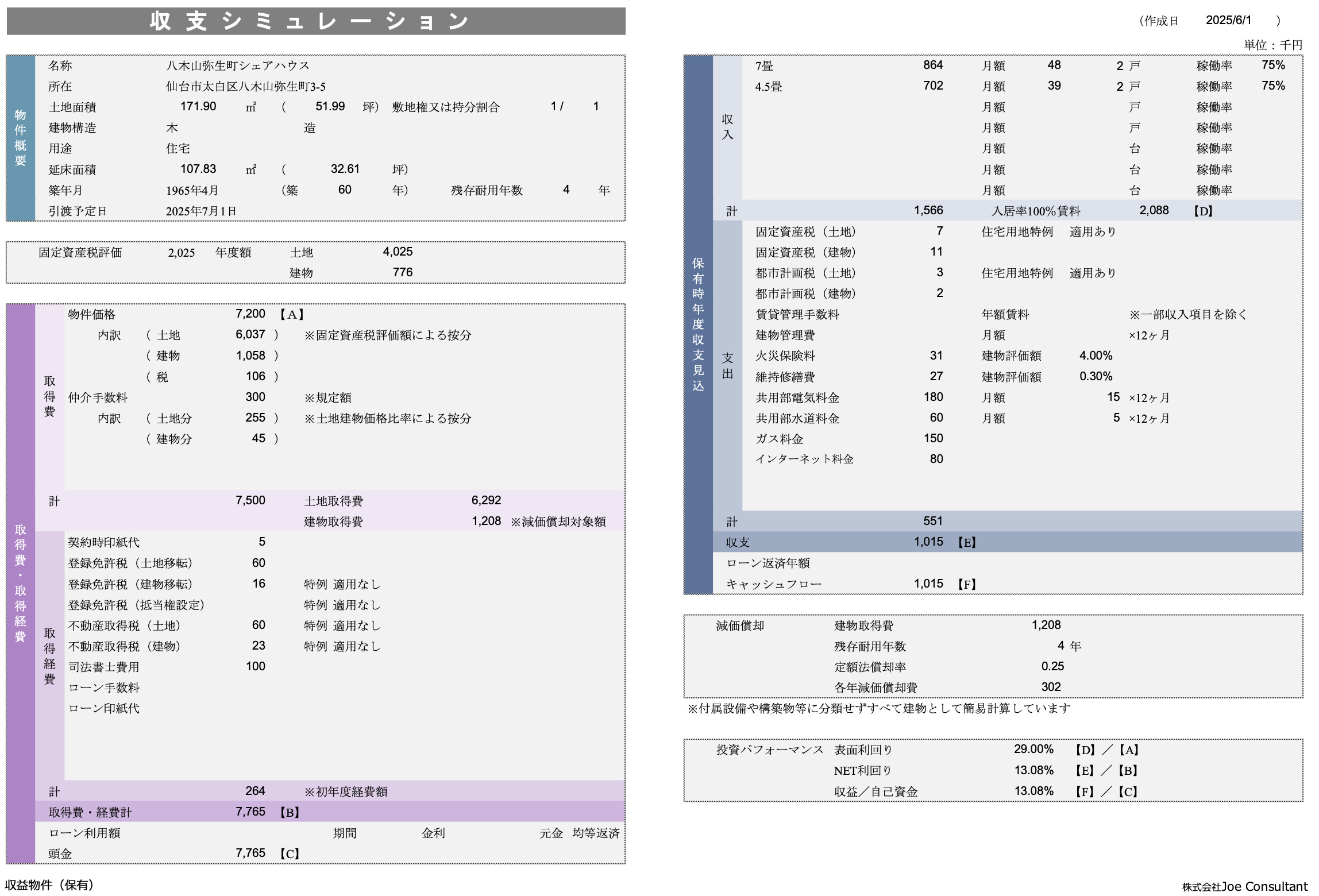Image resolution: width=1319 pixels, height=896 pixels.
Task: Click company name 株式会社Joe Consultant
Action: (1244, 887)
